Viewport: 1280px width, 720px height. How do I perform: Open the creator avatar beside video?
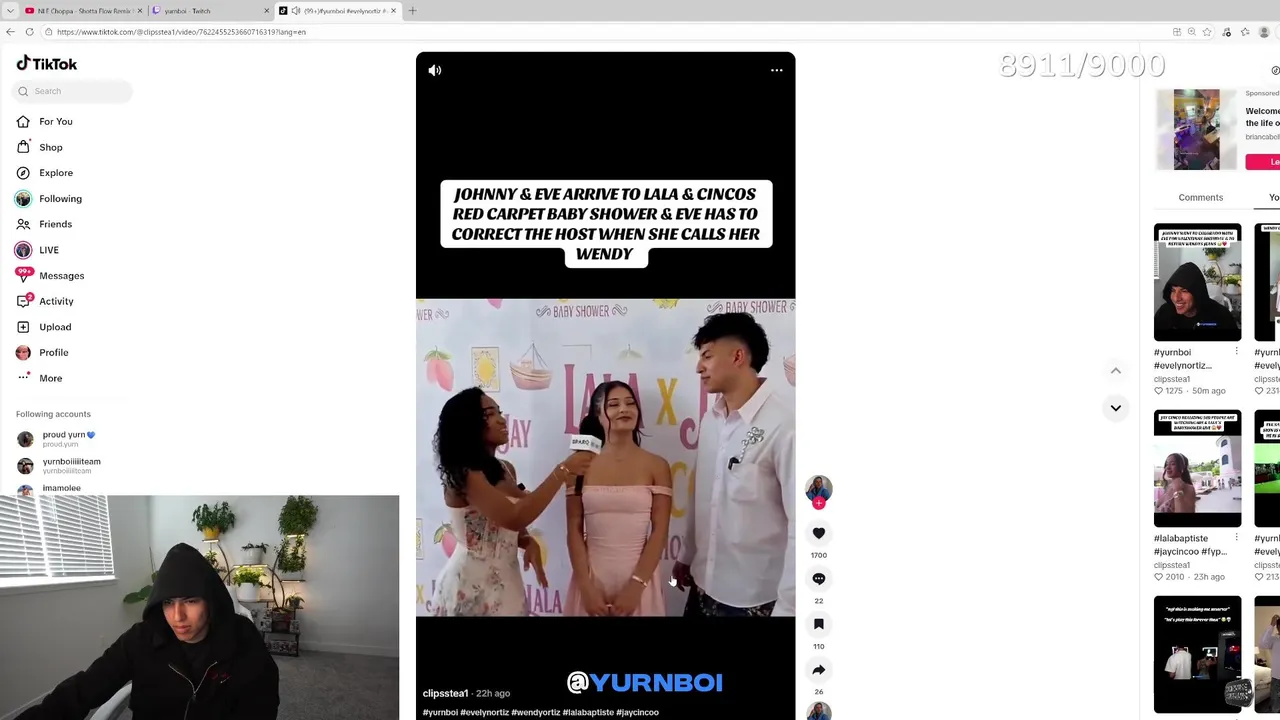coord(819,488)
